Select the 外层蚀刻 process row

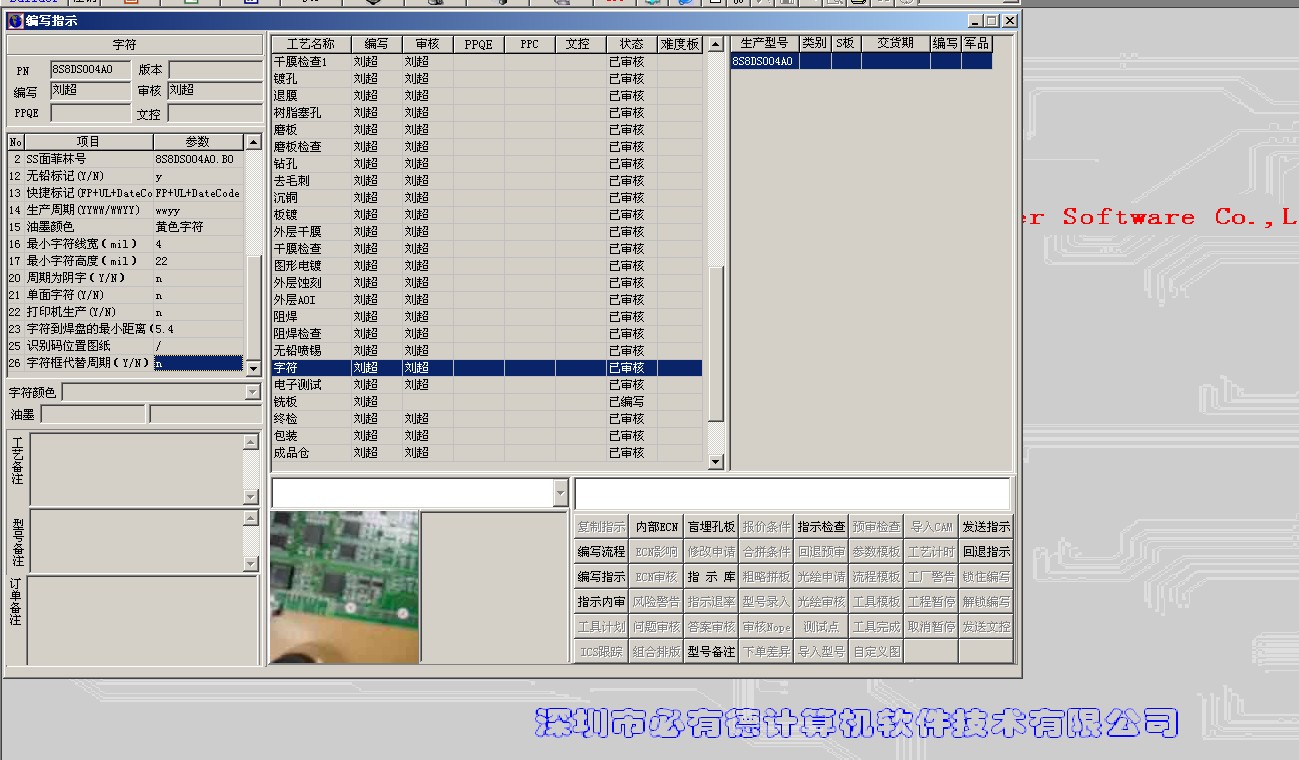tap(487, 283)
